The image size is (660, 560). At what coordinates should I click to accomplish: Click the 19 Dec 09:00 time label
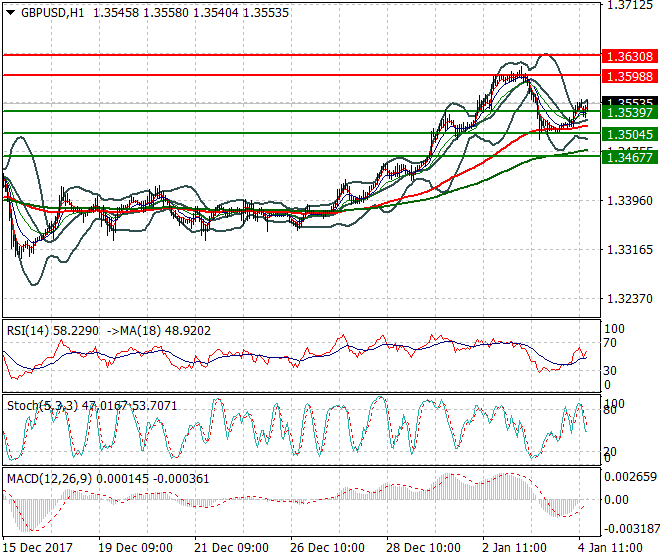click(136, 548)
